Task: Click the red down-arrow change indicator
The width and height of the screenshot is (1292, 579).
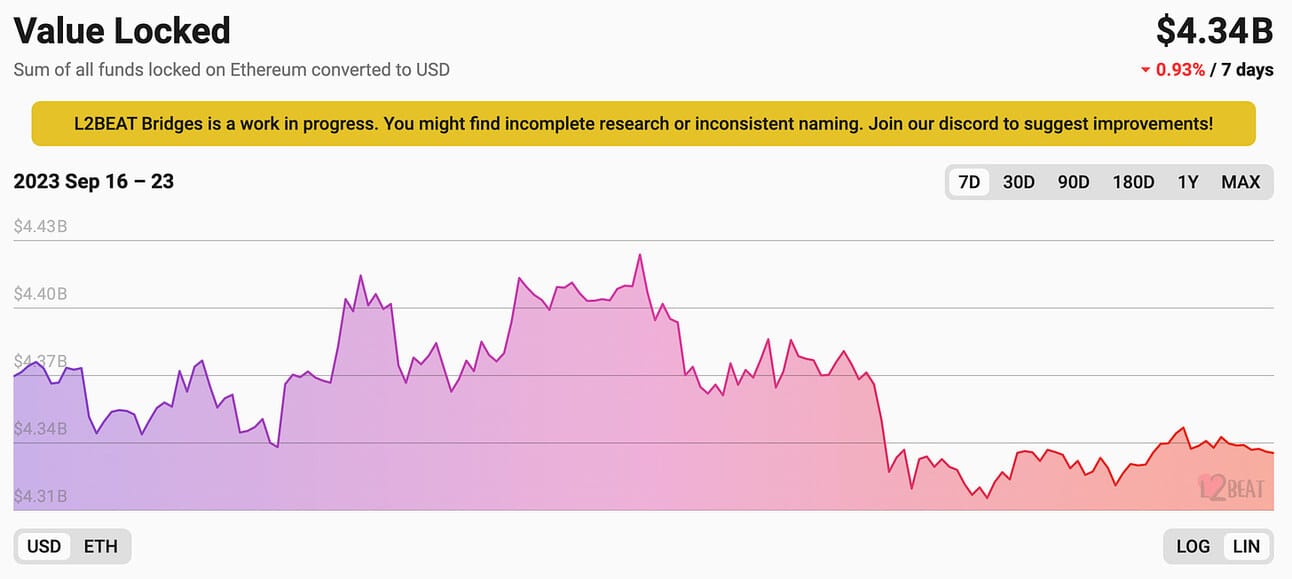Action: pos(1145,71)
